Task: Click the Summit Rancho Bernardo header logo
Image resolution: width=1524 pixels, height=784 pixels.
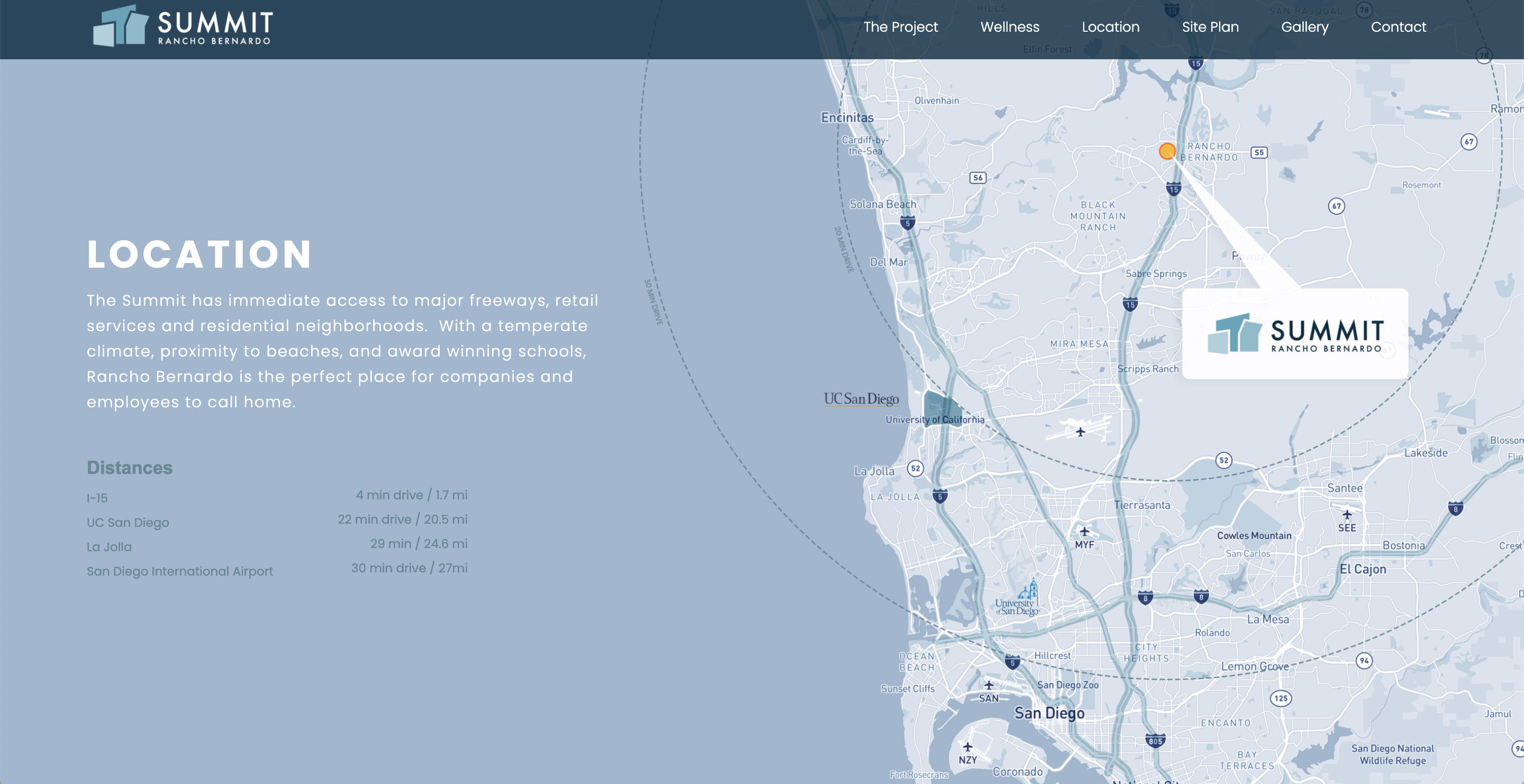Action: click(x=182, y=26)
